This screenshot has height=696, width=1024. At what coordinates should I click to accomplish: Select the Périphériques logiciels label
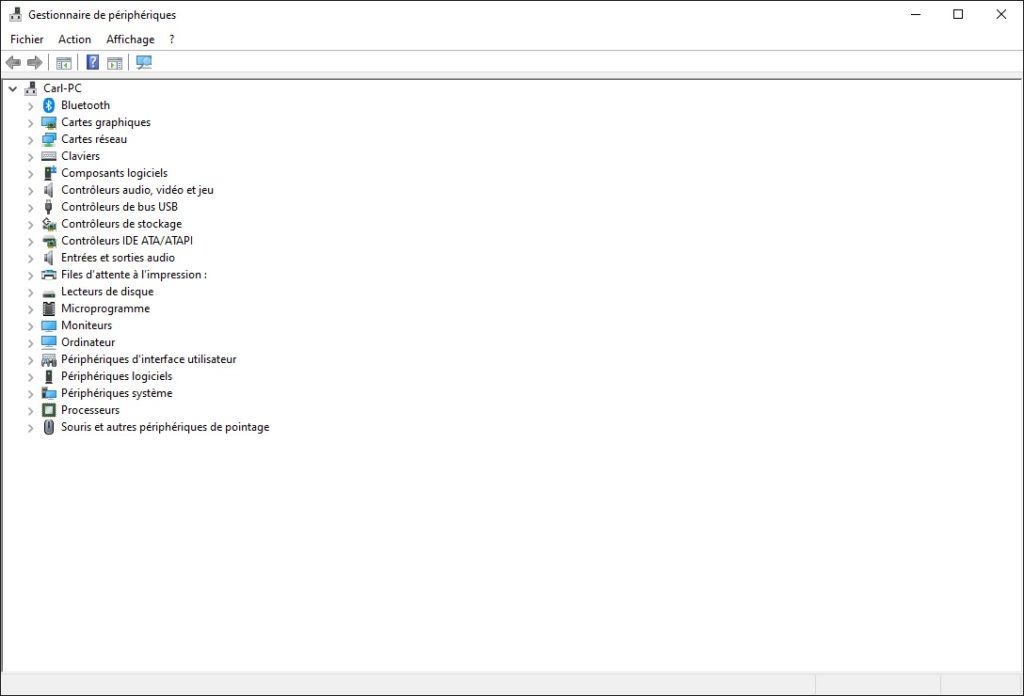pos(117,376)
